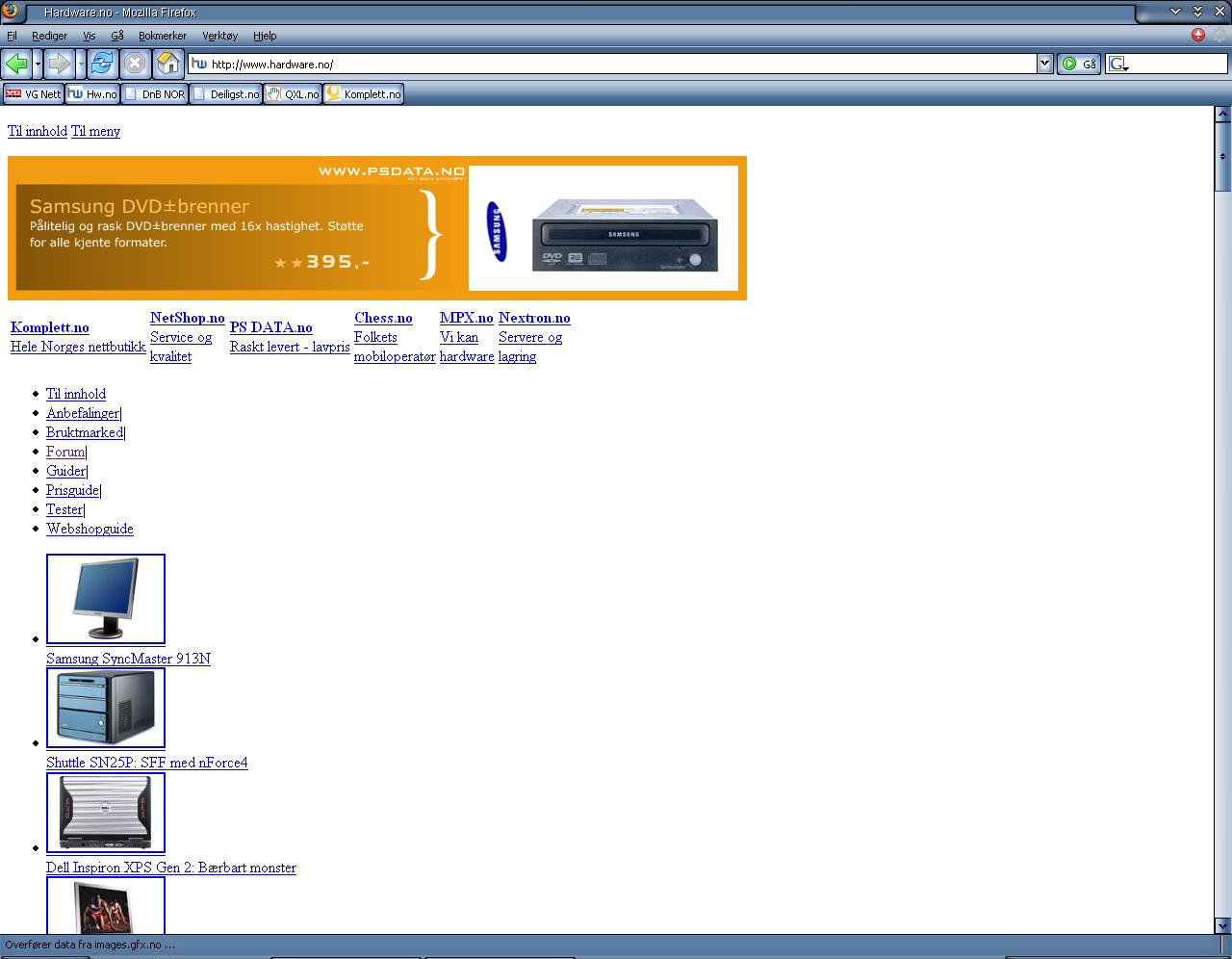Click the search box text field
The width and height of the screenshot is (1232, 959).
pyautogui.click(x=1178, y=64)
